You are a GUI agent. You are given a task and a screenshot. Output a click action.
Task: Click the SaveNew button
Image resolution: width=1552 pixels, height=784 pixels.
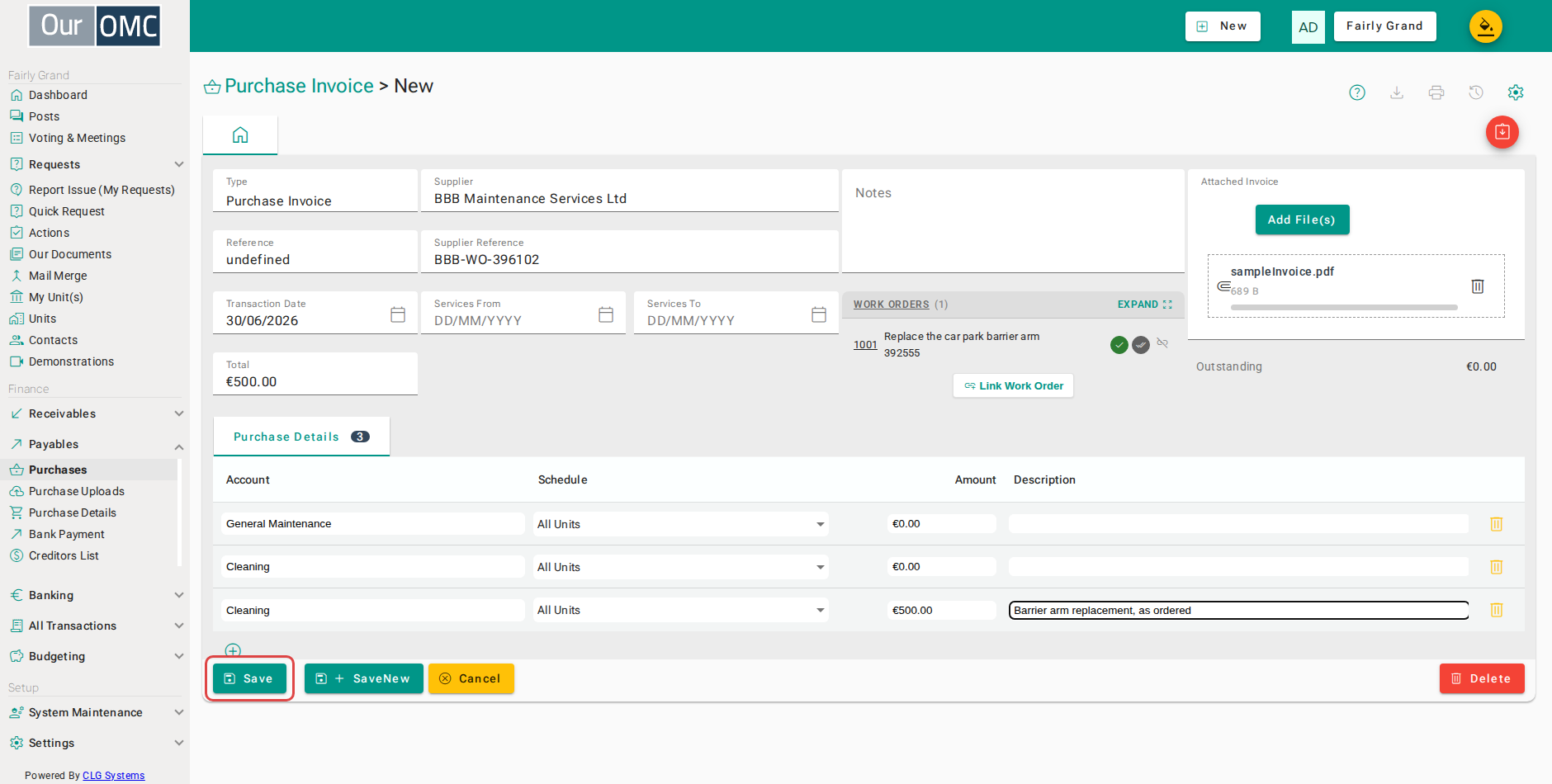[363, 678]
